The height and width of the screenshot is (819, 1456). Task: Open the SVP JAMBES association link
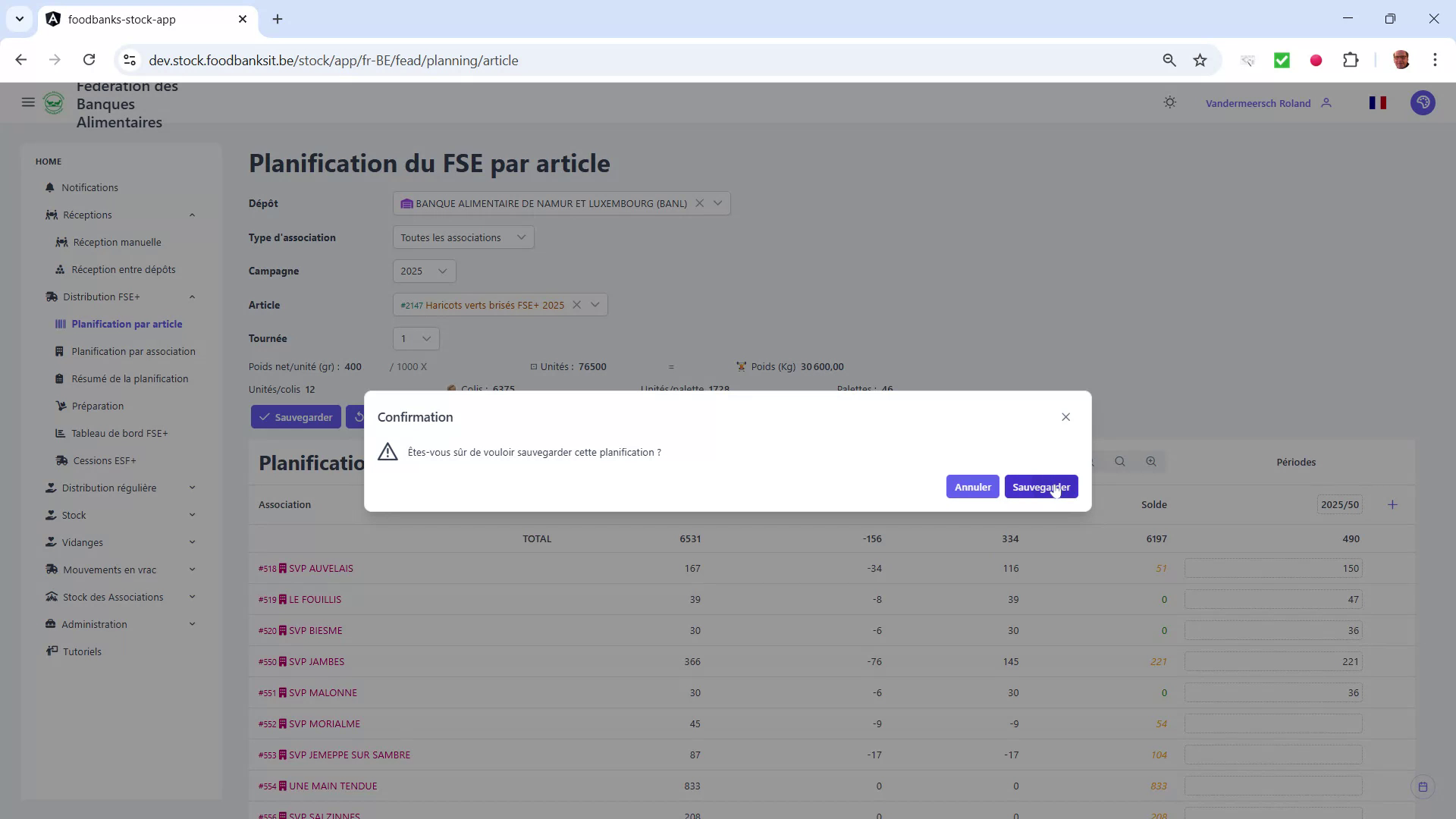pos(317,661)
